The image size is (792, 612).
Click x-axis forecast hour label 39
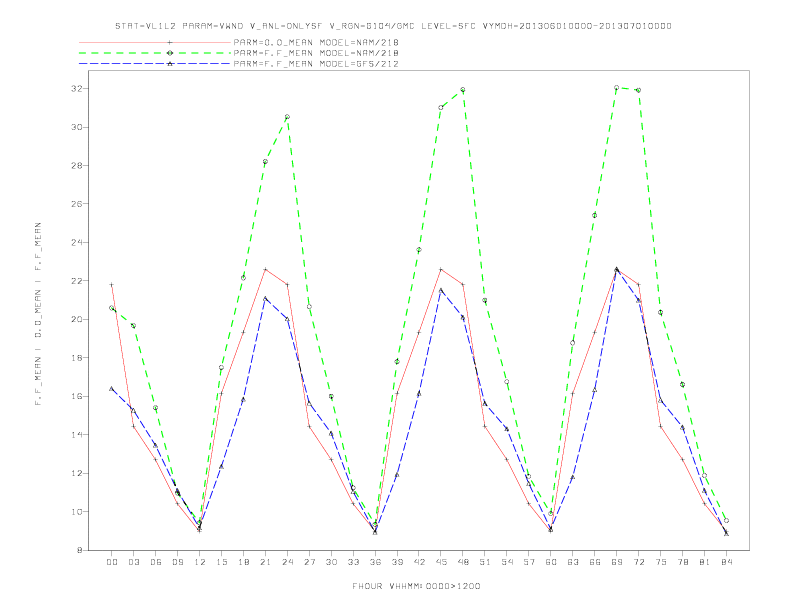pos(397,562)
